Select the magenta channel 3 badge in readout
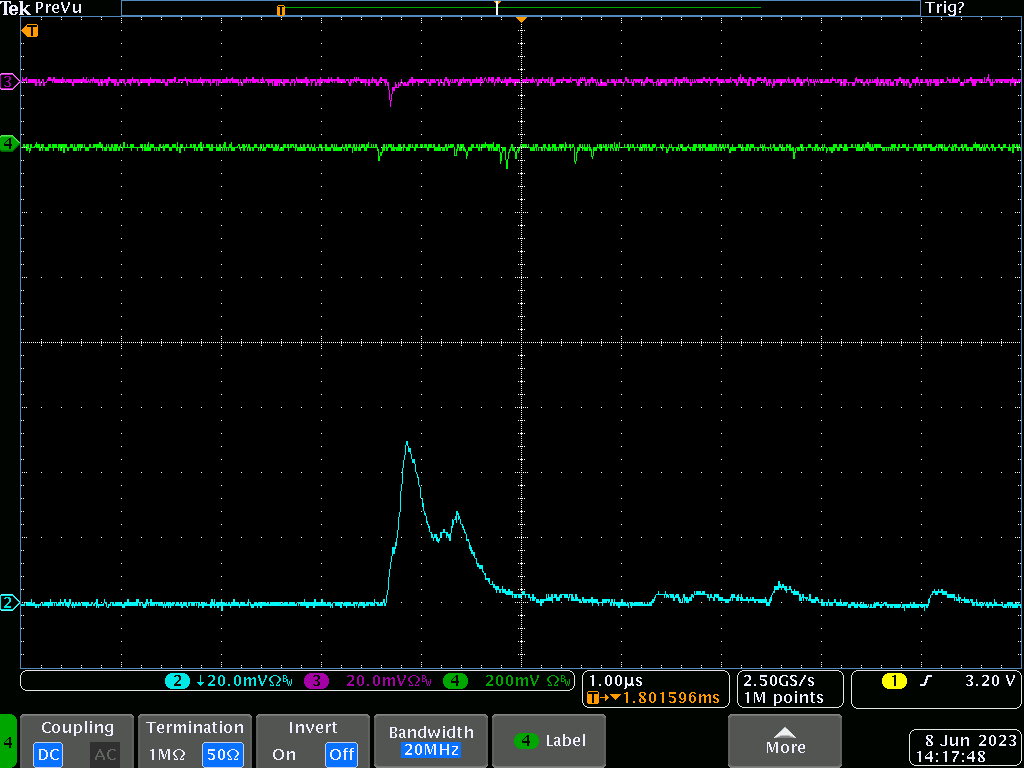 click(x=316, y=681)
